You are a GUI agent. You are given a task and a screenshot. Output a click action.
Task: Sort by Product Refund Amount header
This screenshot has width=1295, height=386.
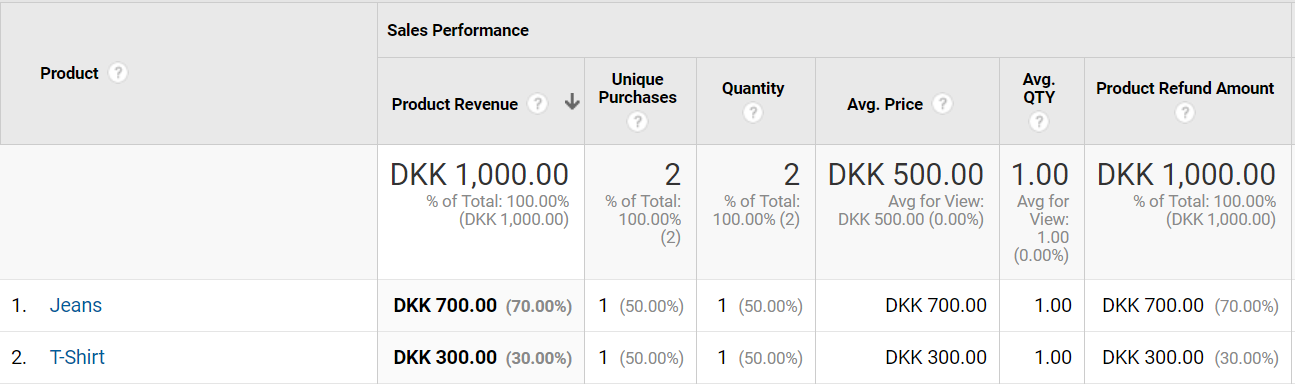(1185, 88)
